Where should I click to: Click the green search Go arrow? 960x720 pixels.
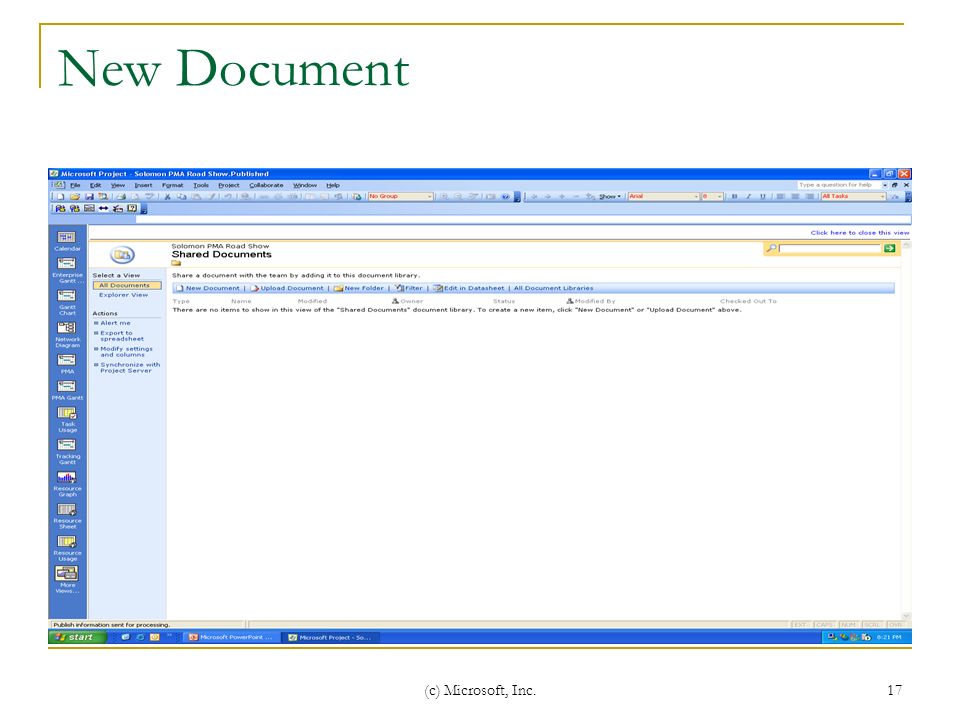889,249
